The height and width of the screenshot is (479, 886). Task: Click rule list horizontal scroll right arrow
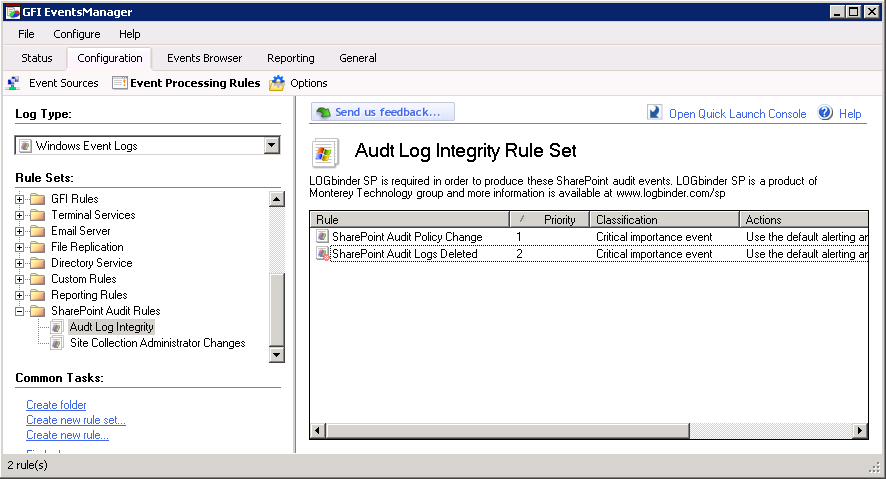coord(859,430)
